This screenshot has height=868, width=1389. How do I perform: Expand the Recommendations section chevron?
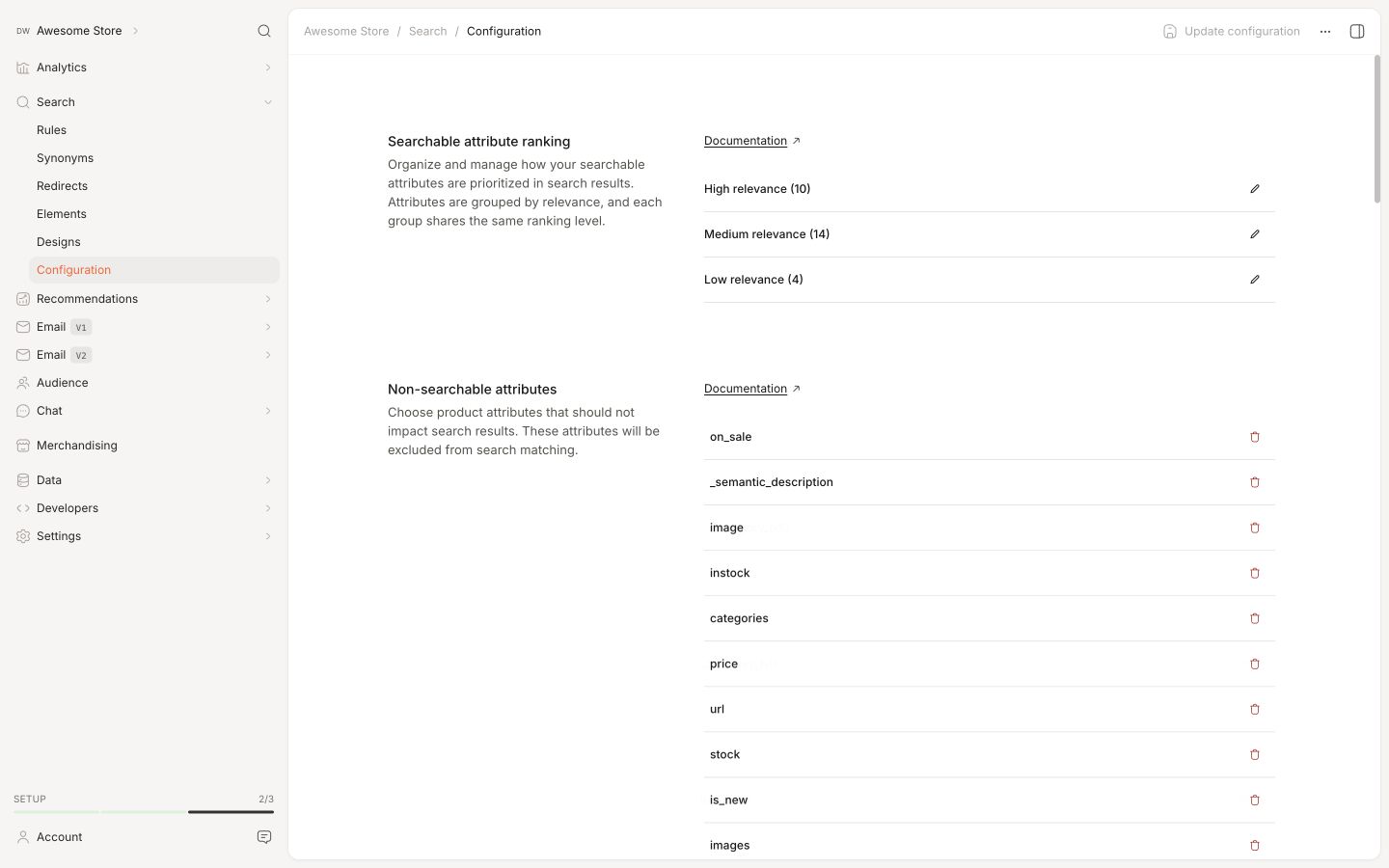268,299
